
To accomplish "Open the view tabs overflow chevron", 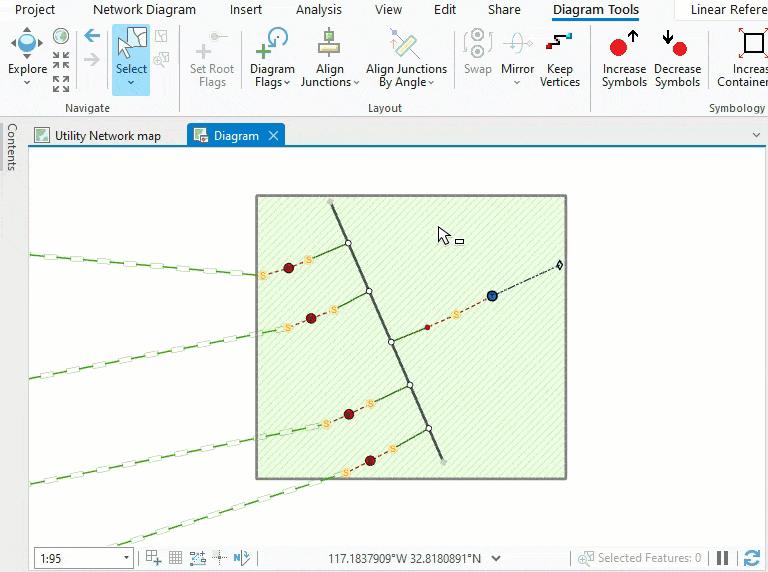I will [756, 135].
